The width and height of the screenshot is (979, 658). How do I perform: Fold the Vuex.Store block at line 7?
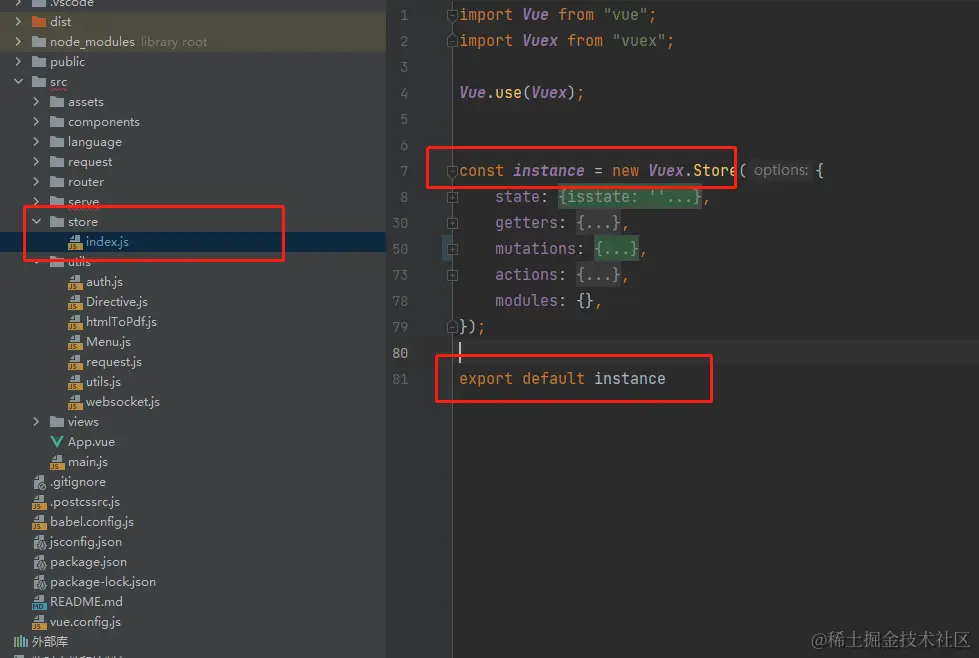(x=453, y=171)
